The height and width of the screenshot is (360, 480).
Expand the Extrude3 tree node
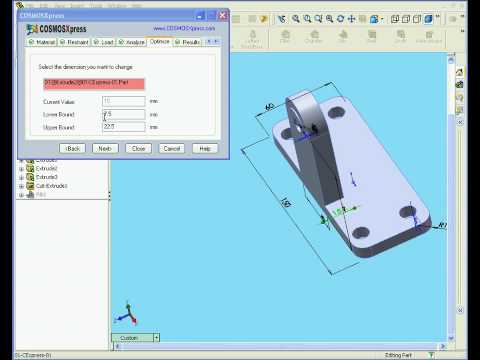[21, 177]
